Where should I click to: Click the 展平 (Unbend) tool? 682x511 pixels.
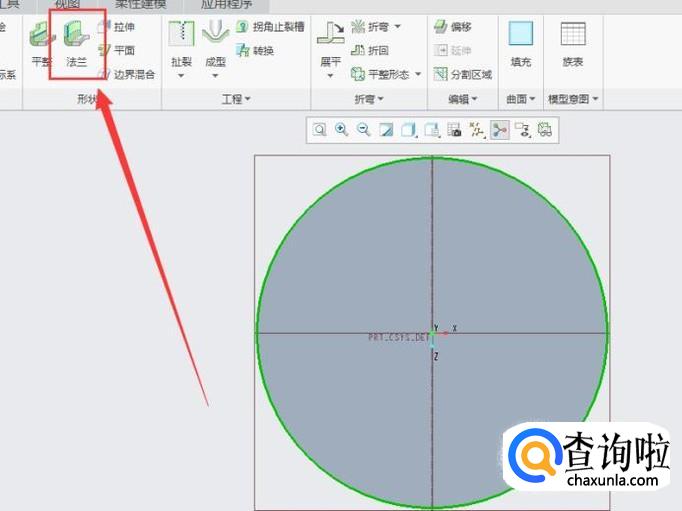click(x=331, y=44)
